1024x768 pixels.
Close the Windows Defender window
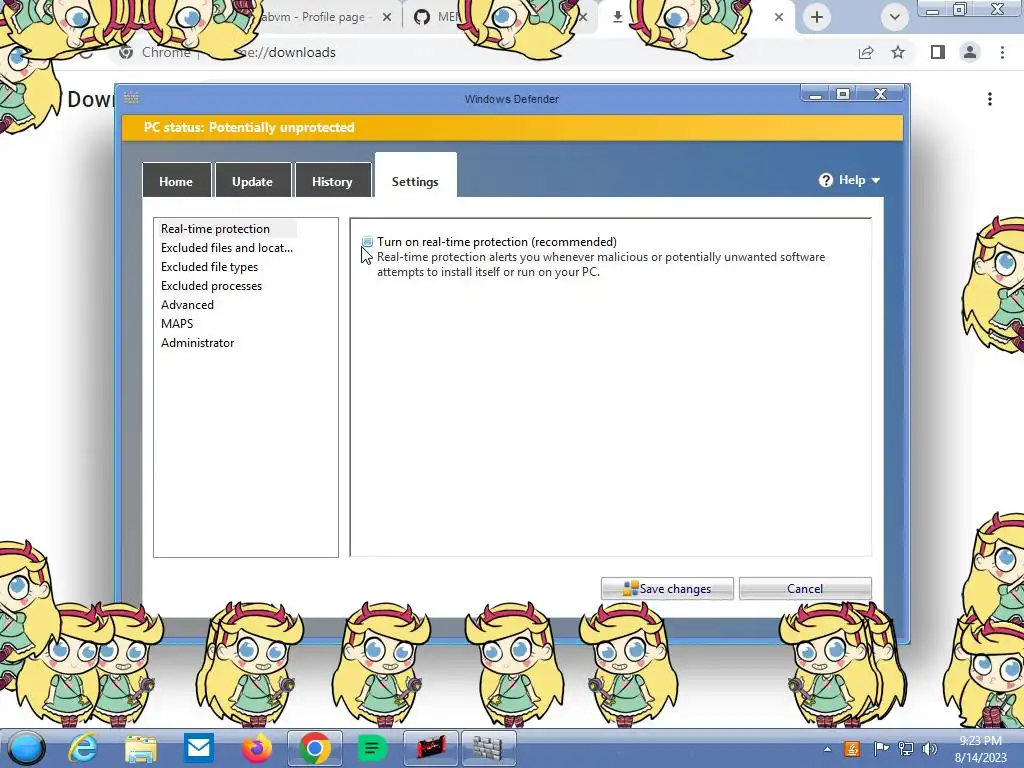(x=880, y=95)
